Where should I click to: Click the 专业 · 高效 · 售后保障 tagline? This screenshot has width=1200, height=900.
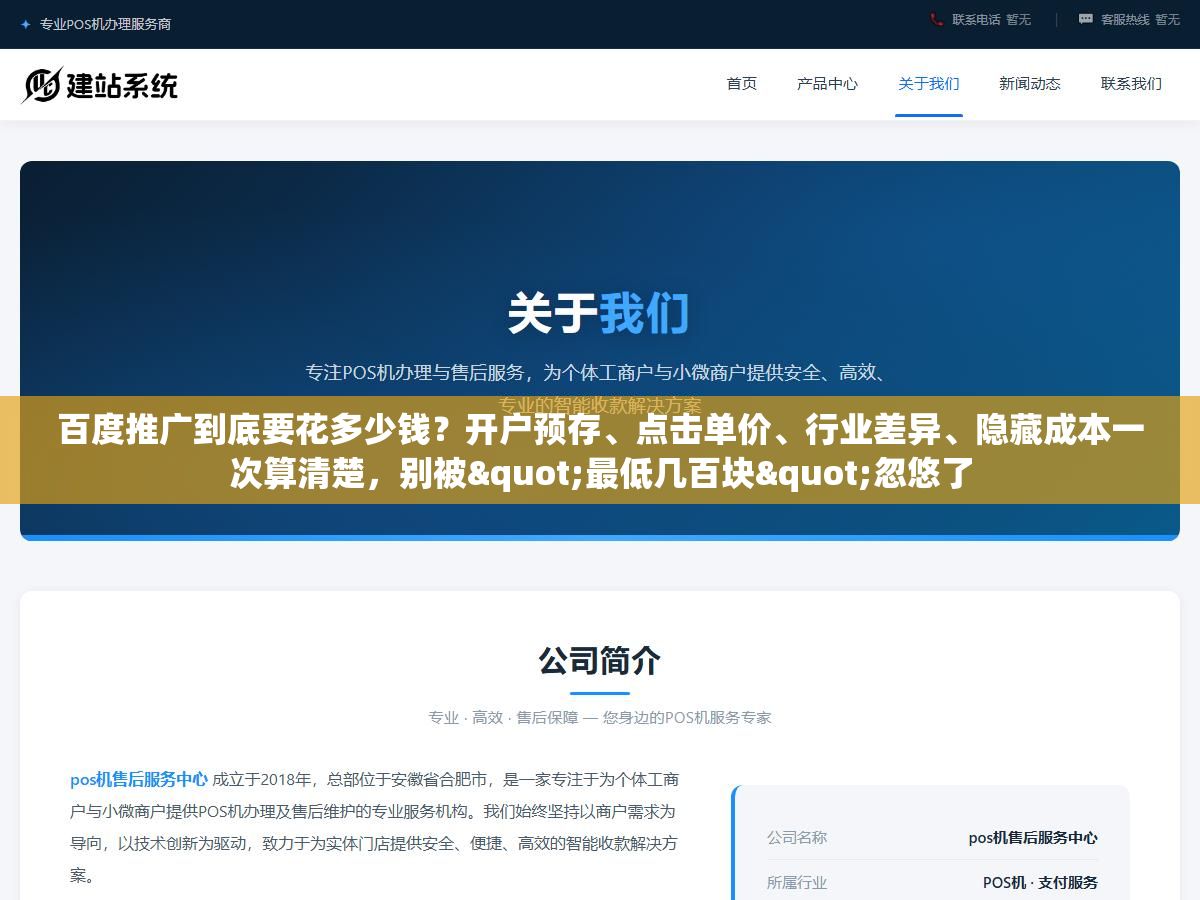[600, 717]
